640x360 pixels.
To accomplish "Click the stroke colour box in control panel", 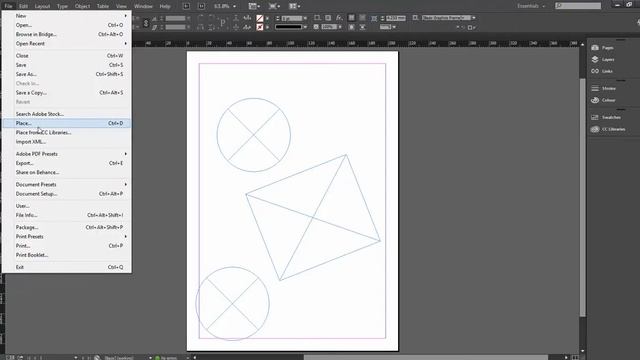I will [260, 27].
